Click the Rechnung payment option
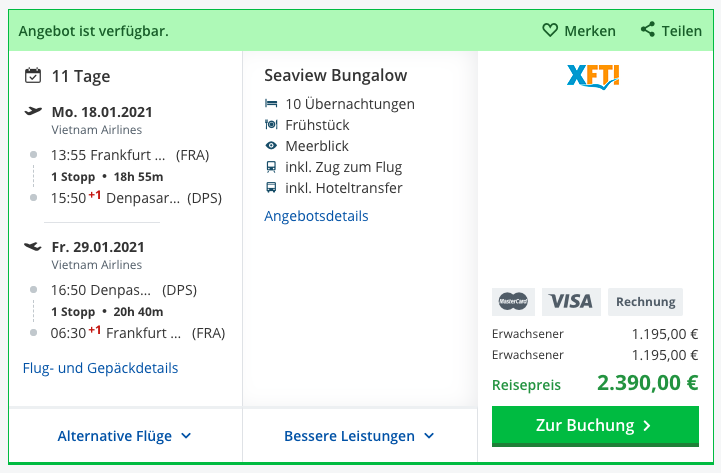 [x=645, y=302]
